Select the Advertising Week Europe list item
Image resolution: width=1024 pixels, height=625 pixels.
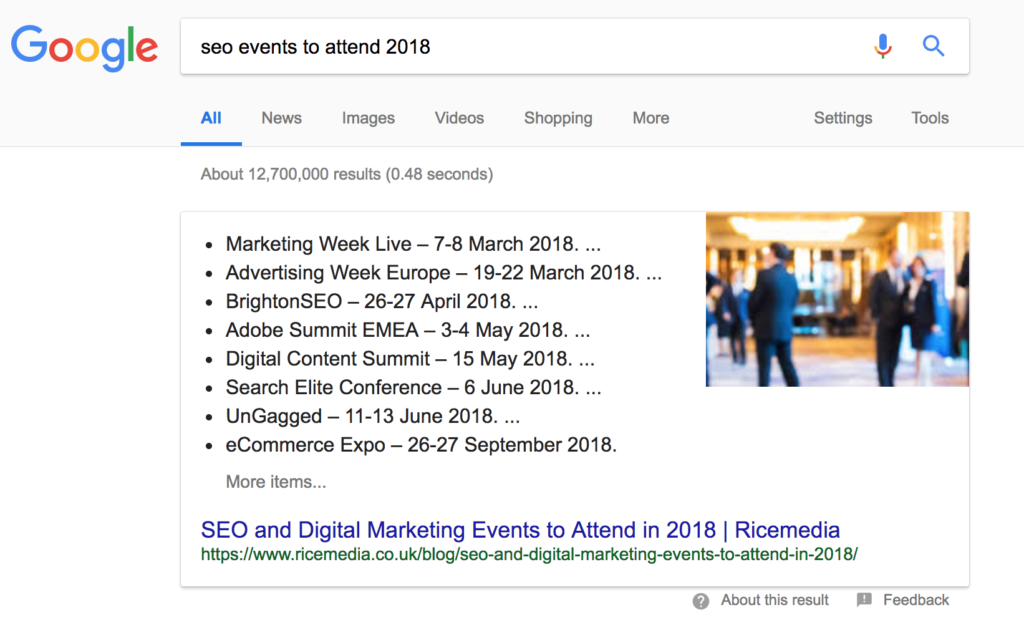(443, 273)
